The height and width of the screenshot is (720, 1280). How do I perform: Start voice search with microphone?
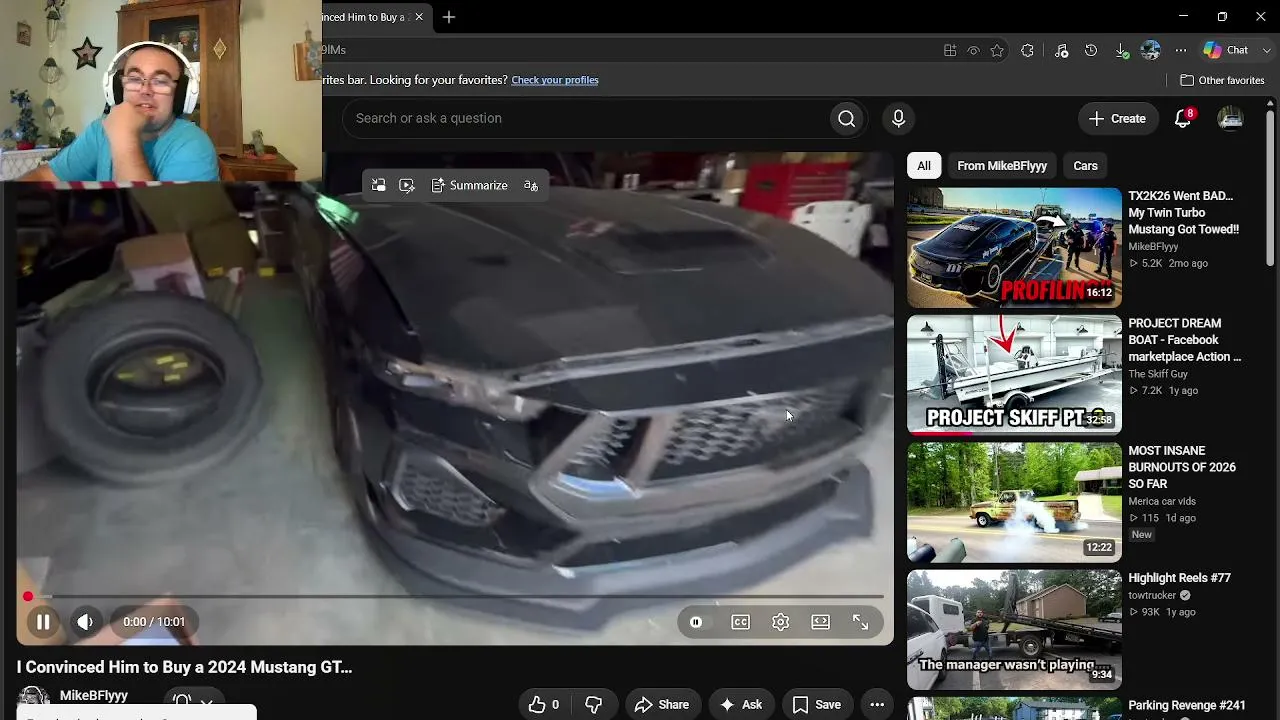coord(898,118)
